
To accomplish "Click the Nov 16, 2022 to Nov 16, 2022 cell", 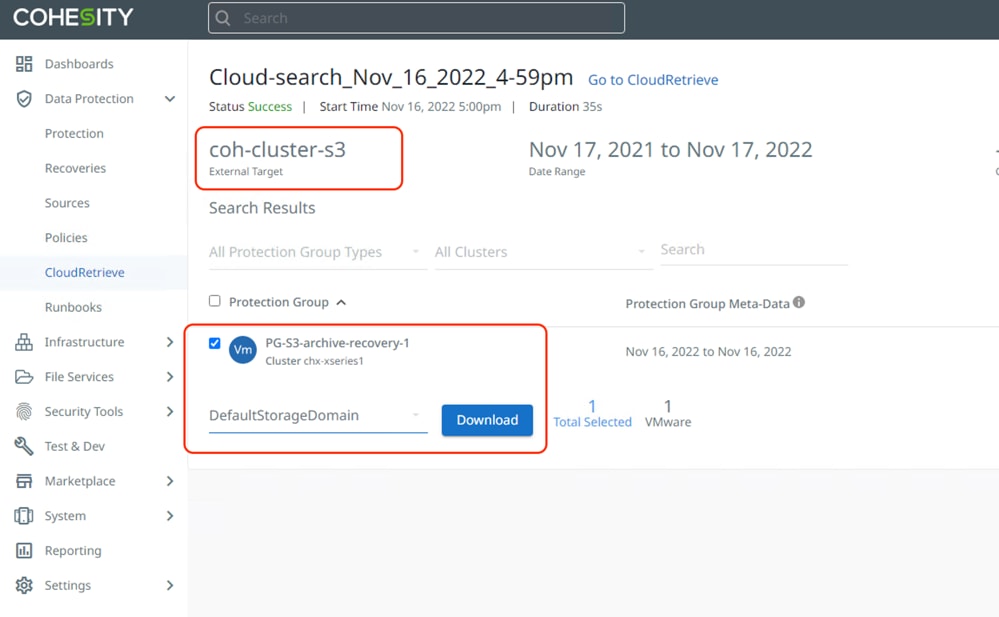I will pyautogui.click(x=708, y=352).
